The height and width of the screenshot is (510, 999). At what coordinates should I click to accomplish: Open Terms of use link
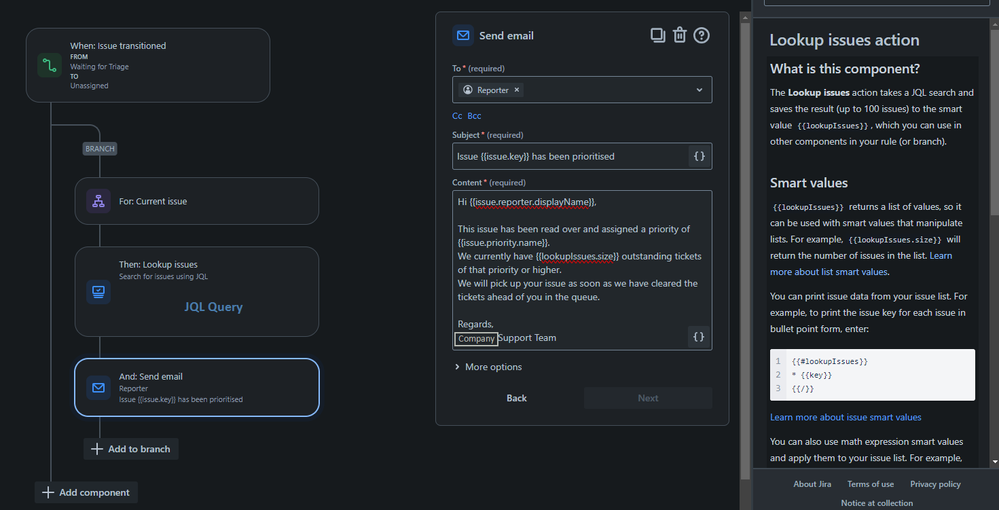tap(870, 484)
